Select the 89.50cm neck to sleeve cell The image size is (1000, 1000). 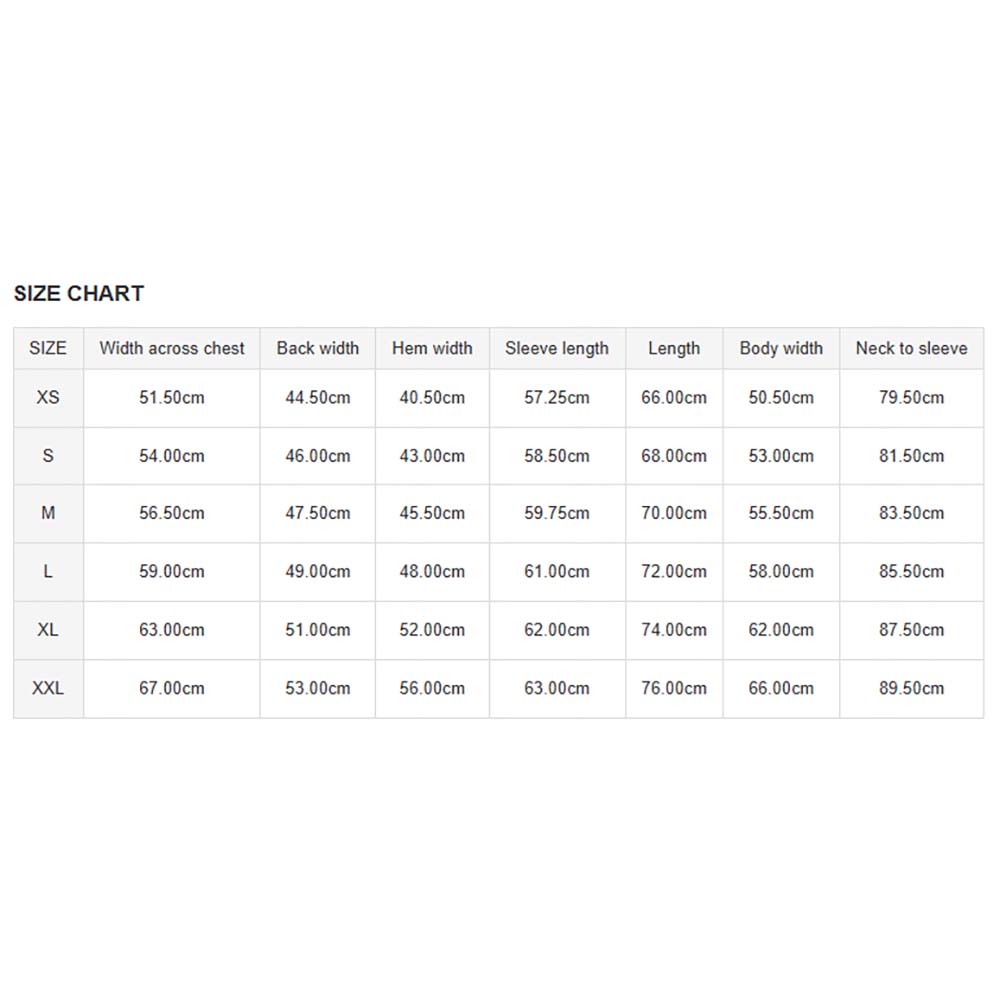(911, 688)
